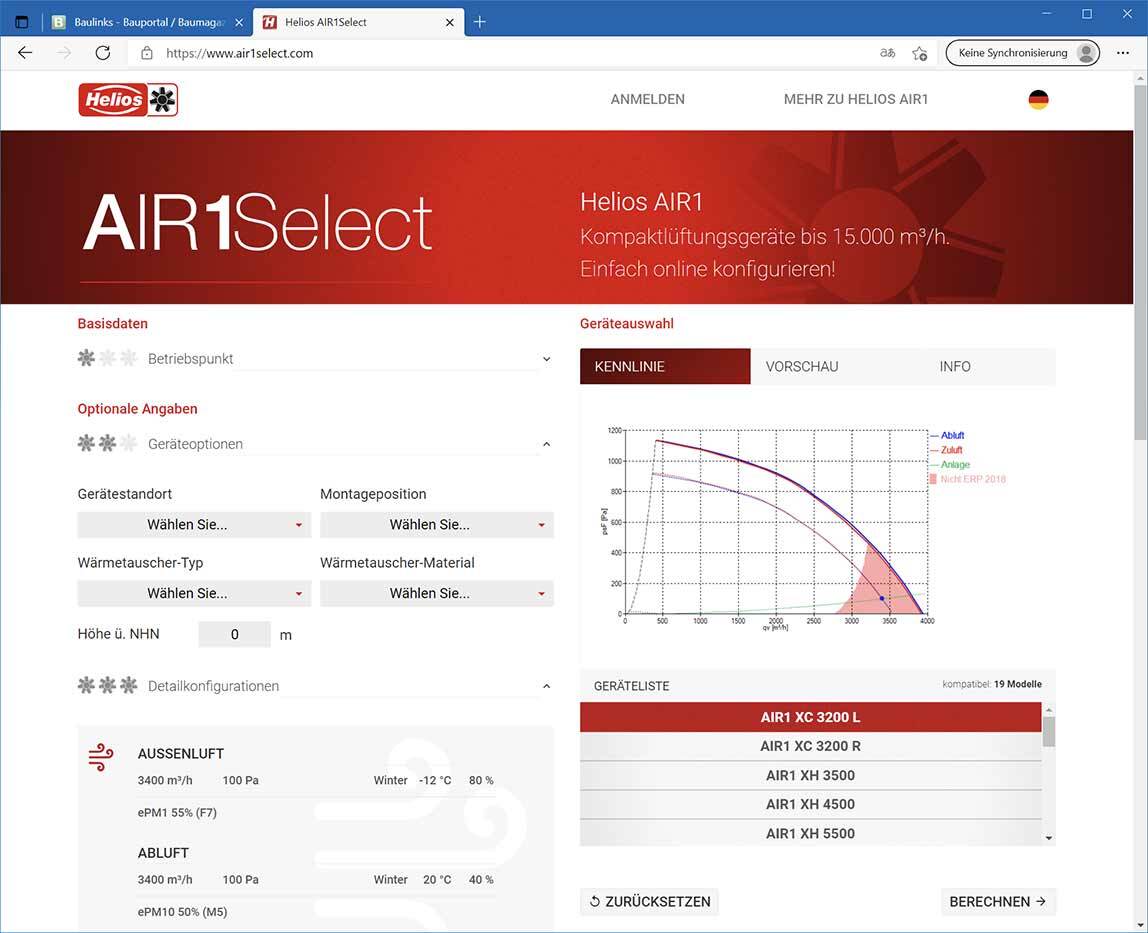Click the page vertical scrollbar thumb
The image size is (1148, 933).
tap(1141, 262)
